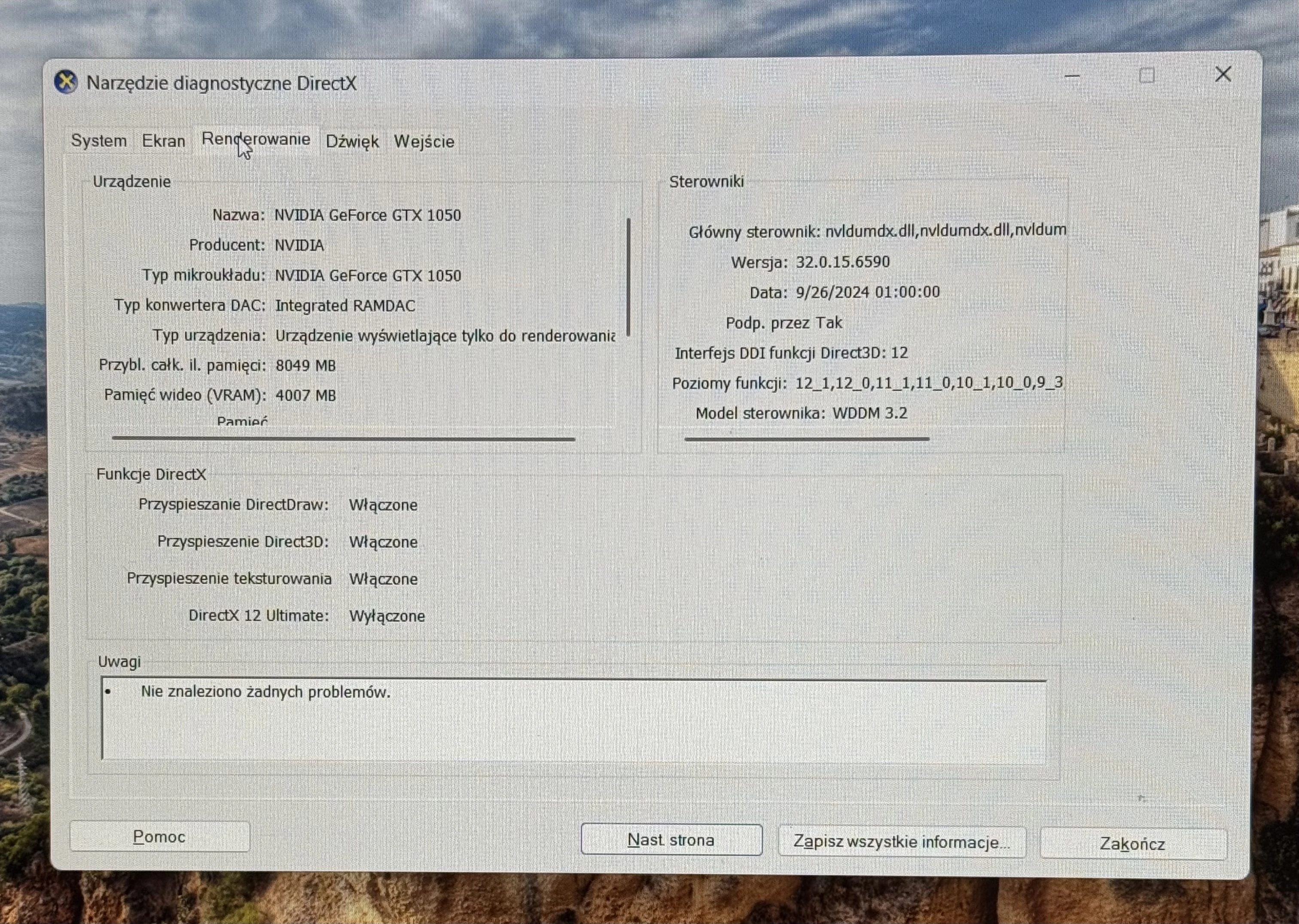This screenshot has height=924, width=1299.
Task: Click the Podp. przez Tak line
Action: point(784,323)
